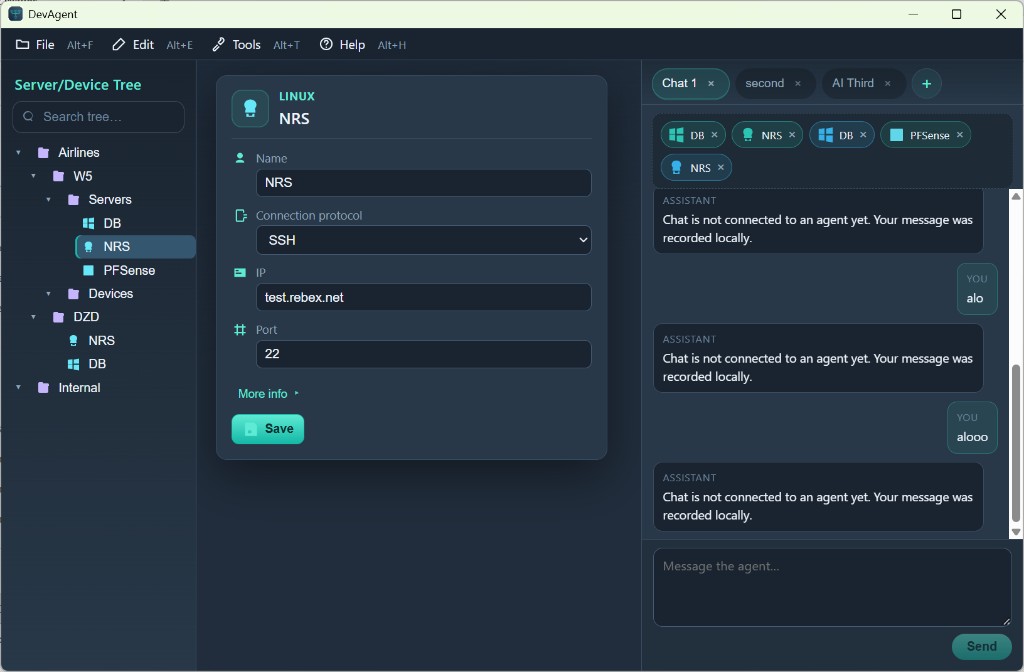Close the AI Third chat tab
1024x672 pixels.
click(888, 84)
